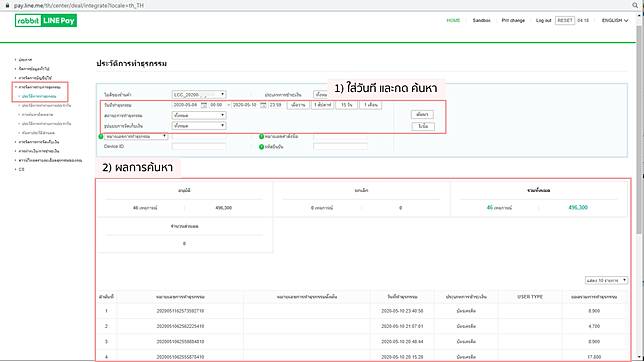Image resolution: width=644 pixels, height=362 pixels.
Task: Click the green total amount 496,300
Action: tap(578, 208)
